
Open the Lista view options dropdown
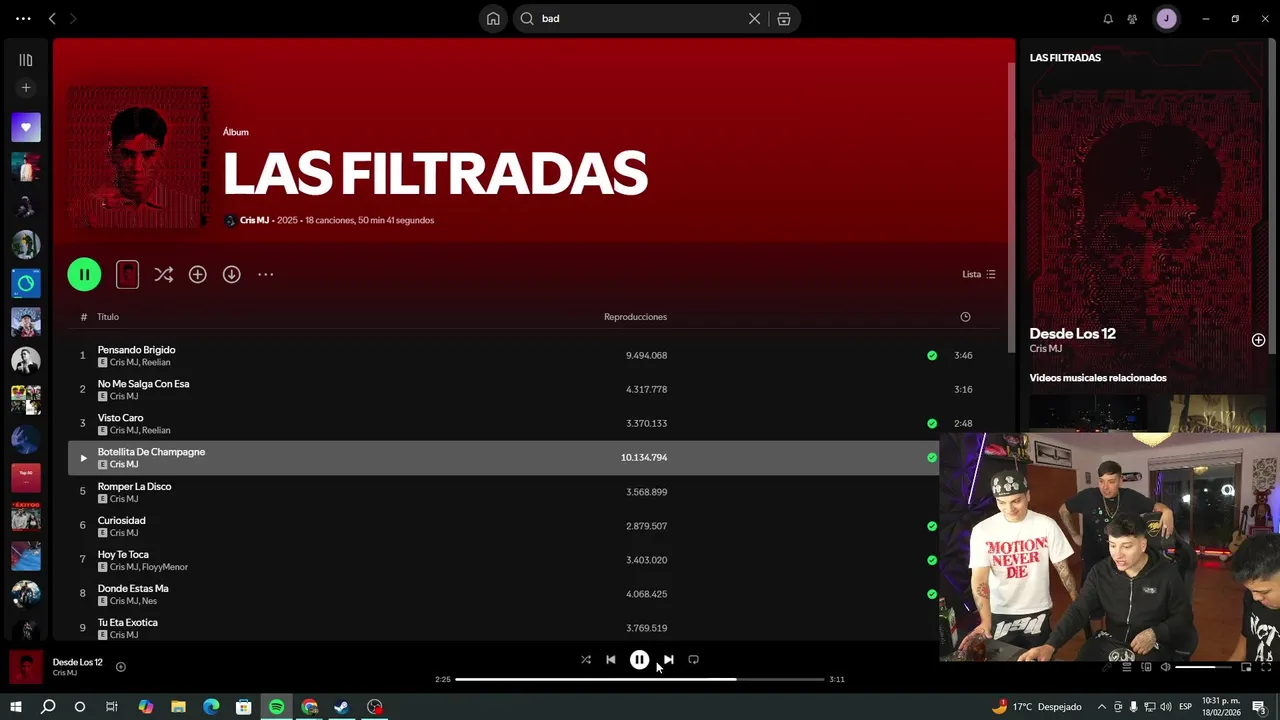coord(979,274)
